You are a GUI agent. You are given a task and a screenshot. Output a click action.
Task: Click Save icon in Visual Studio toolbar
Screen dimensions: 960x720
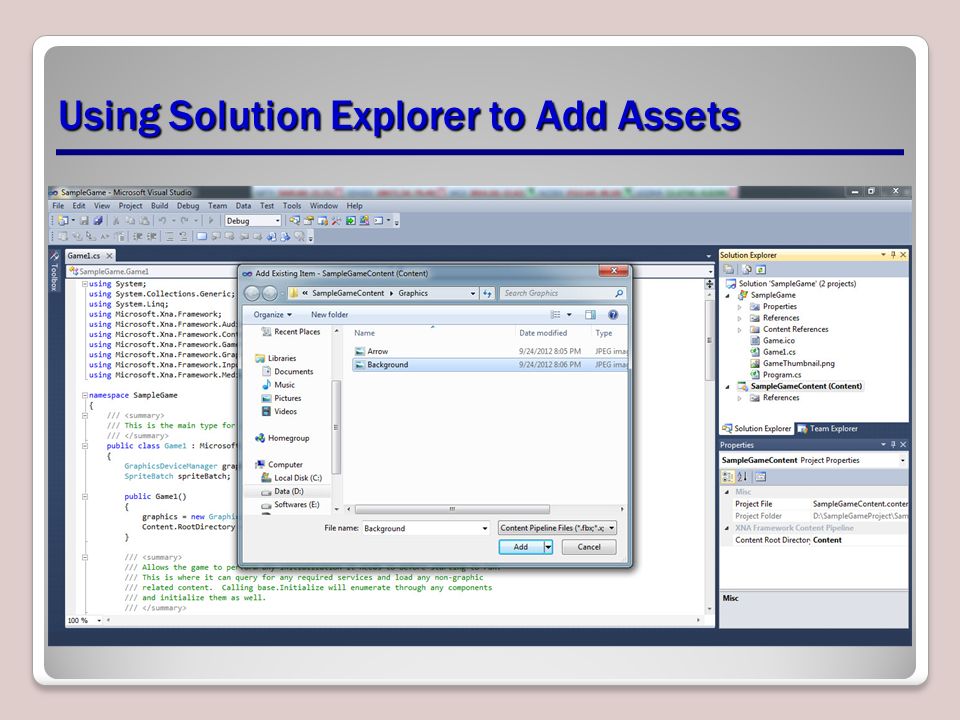[84, 221]
